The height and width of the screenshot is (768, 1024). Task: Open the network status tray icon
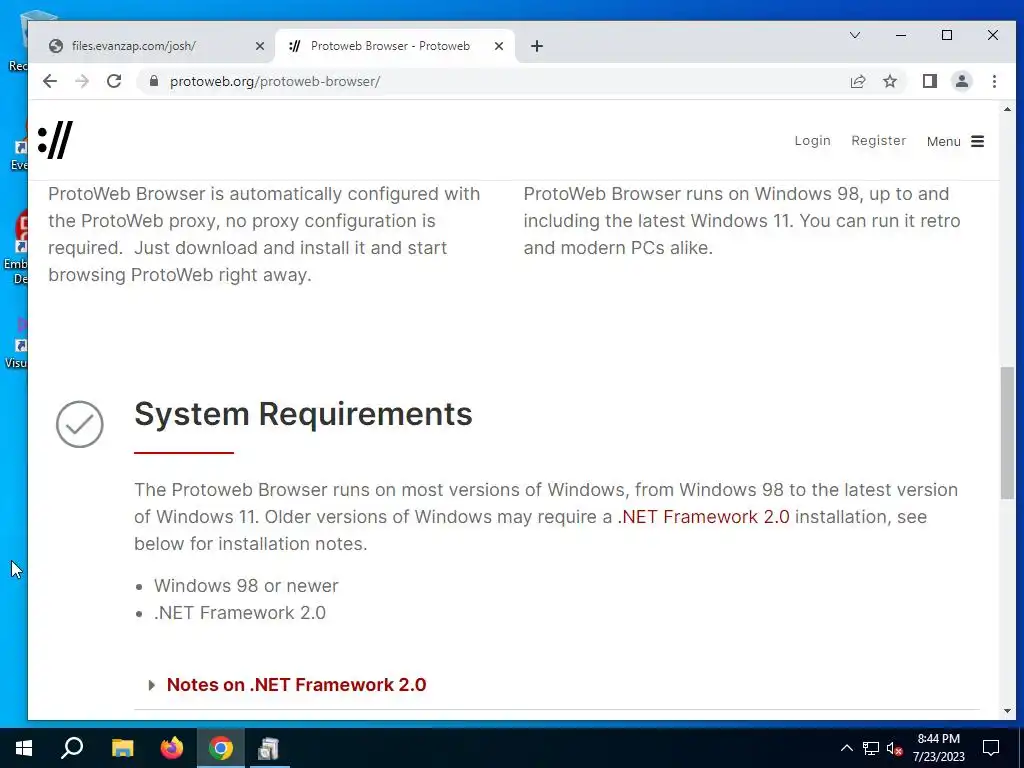coord(871,748)
